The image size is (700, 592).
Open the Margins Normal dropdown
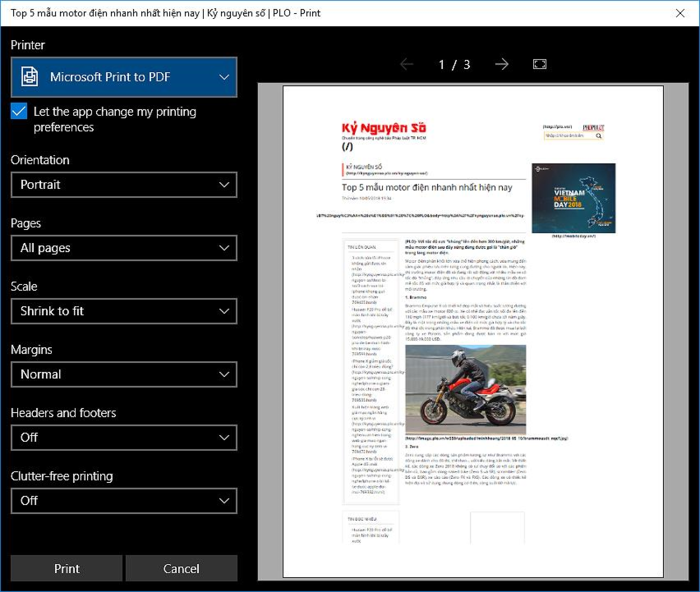(x=124, y=374)
